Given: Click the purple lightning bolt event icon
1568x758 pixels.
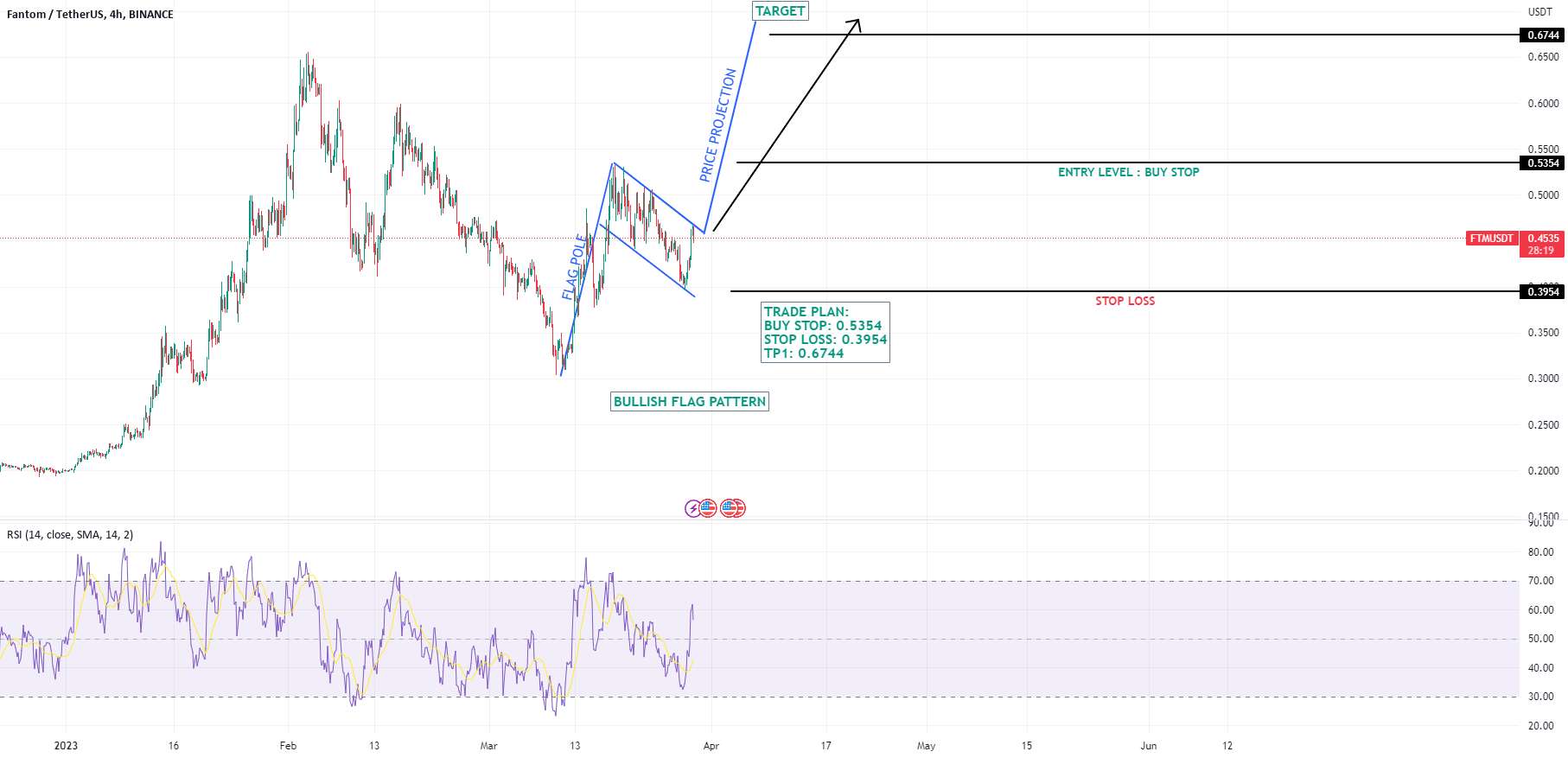Looking at the screenshot, I should pyautogui.click(x=693, y=508).
